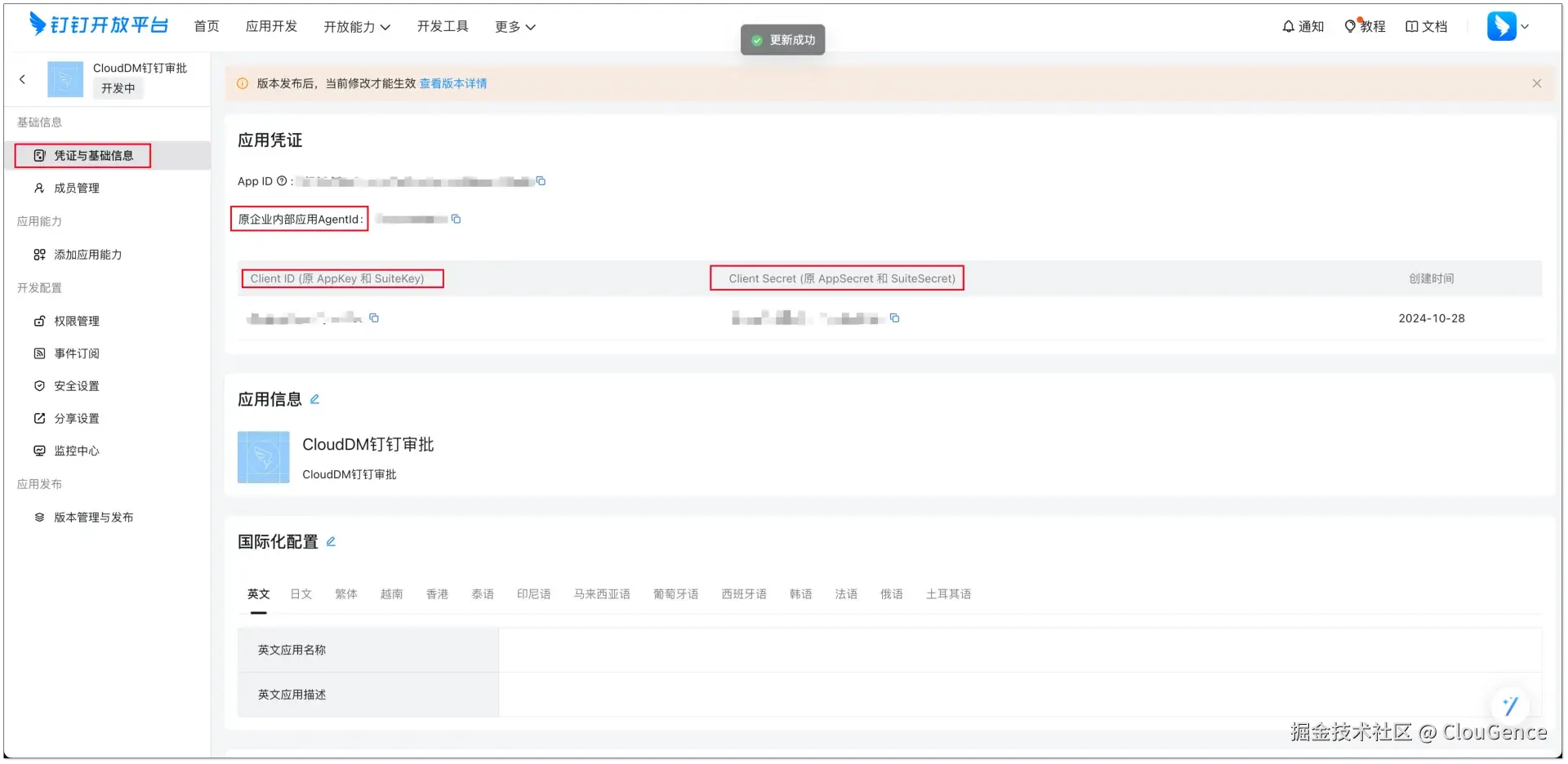Switch to the 马来西亚语 language tab
Viewport: 1568px width, 764px height.
point(602,594)
